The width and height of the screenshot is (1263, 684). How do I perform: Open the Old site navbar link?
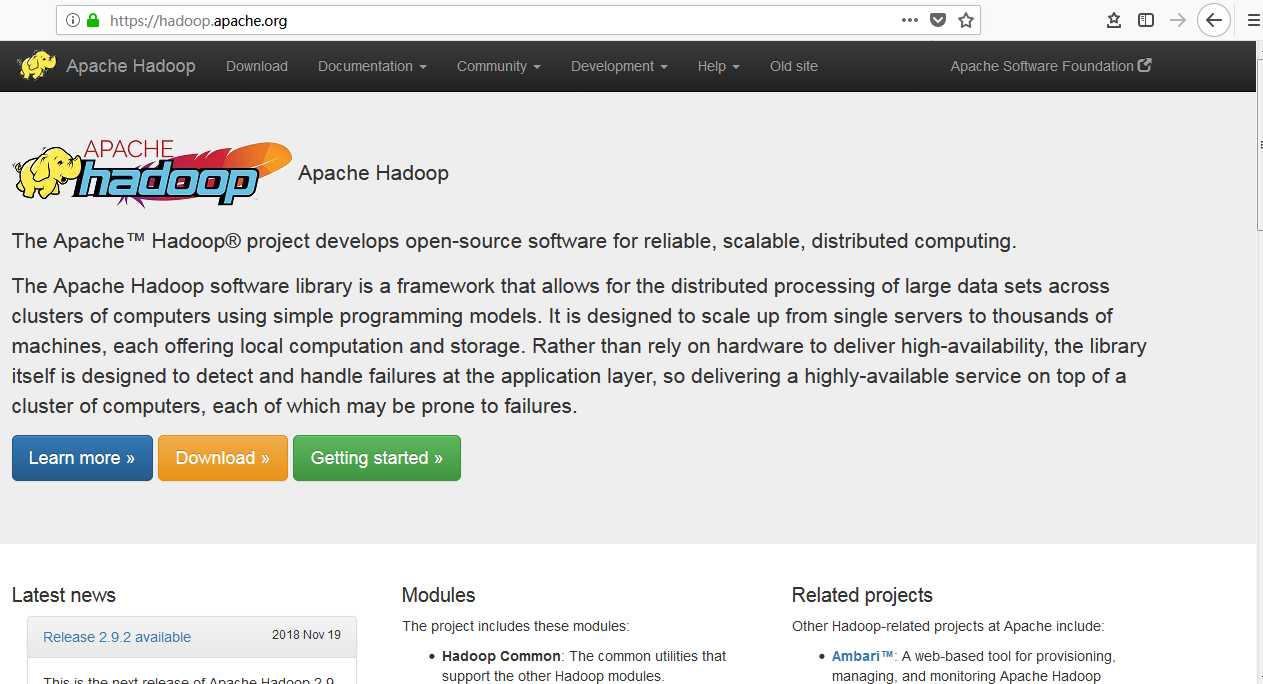(794, 66)
